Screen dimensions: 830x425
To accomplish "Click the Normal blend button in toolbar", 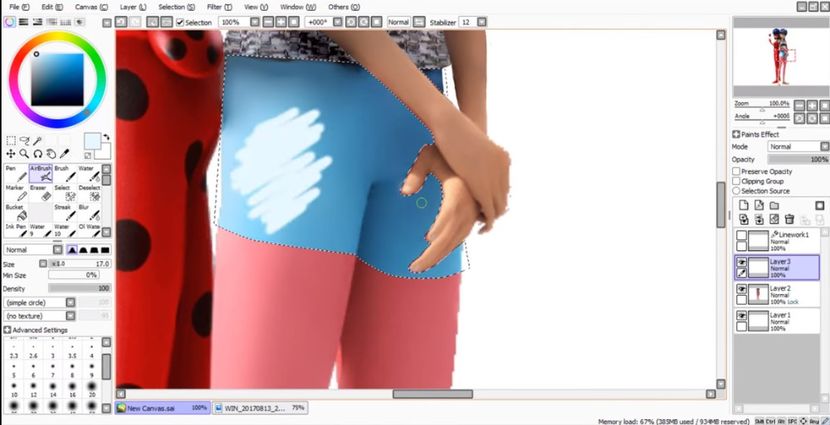I will pyautogui.click(x=399, y=22).
